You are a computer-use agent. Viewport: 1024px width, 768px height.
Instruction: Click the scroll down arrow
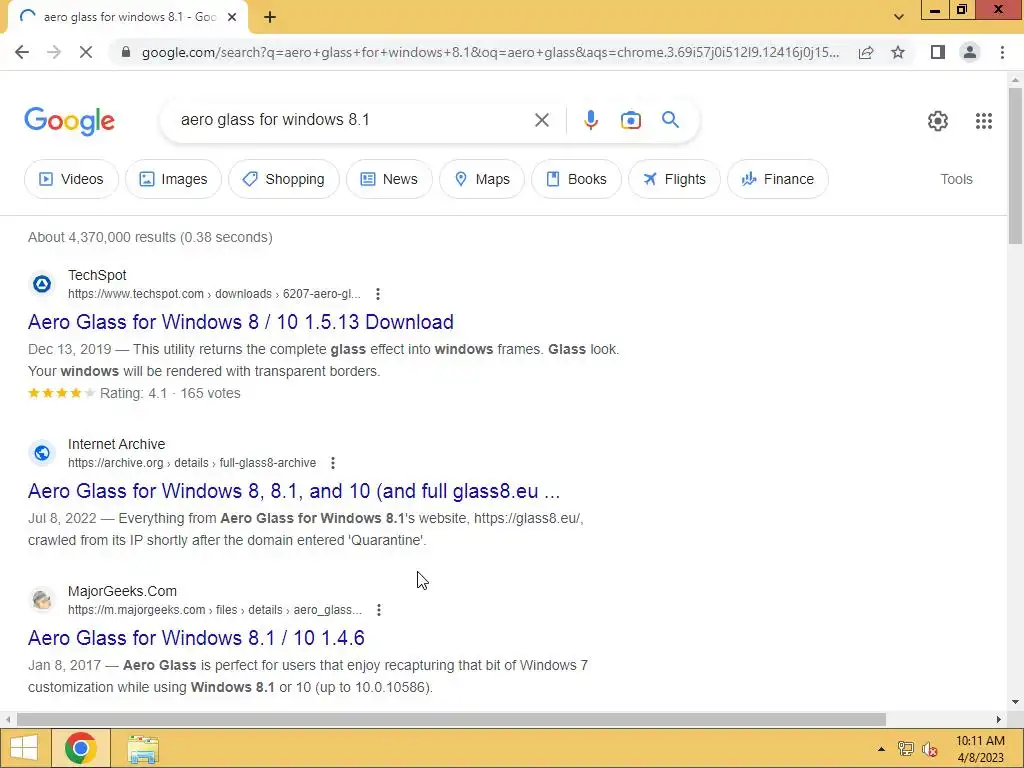click(1015, 702)
